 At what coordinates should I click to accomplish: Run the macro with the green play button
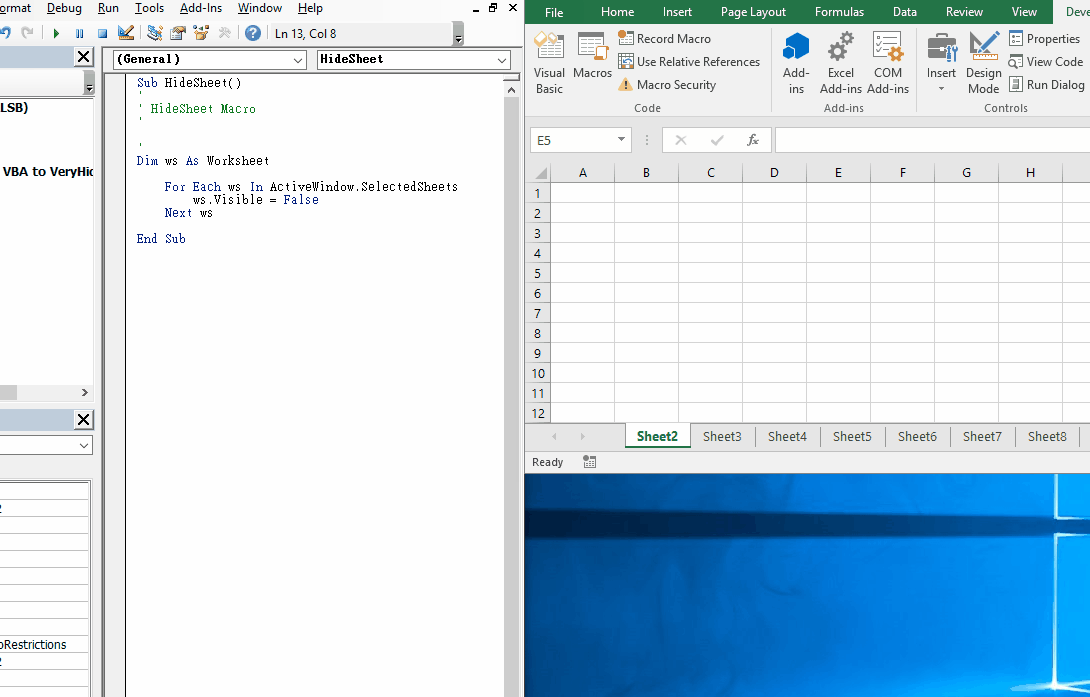(x=56, y=33)
